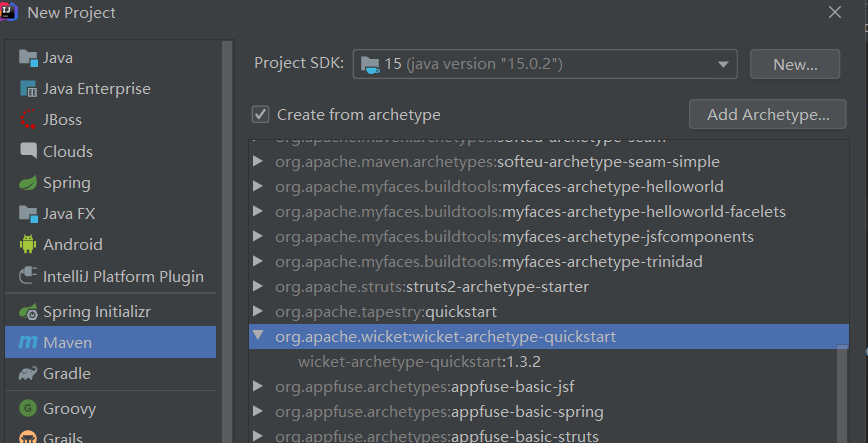
Task: Select Groovy project type
Action: pos(111,409)
